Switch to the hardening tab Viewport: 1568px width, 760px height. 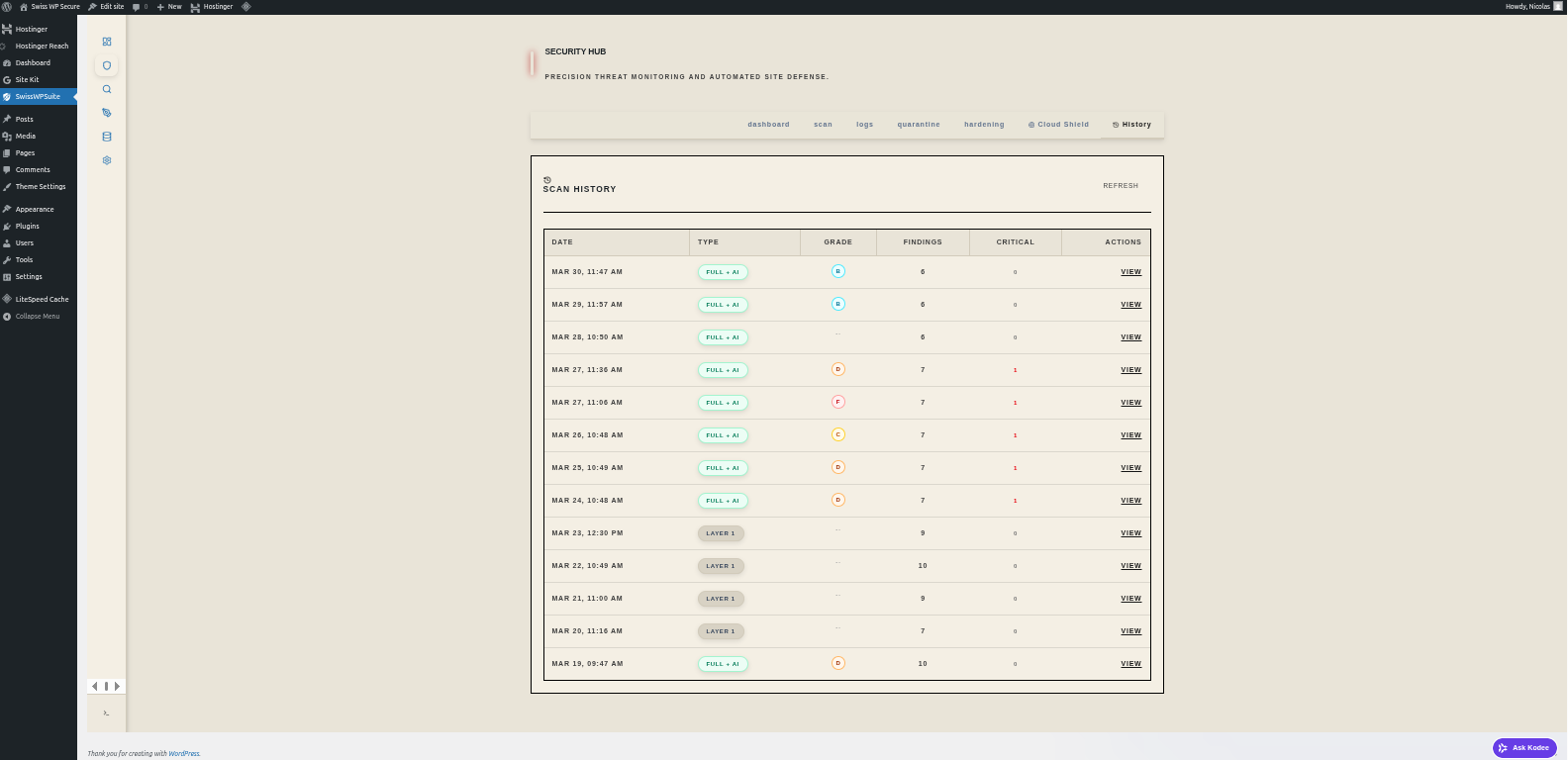tap(984, 125)
